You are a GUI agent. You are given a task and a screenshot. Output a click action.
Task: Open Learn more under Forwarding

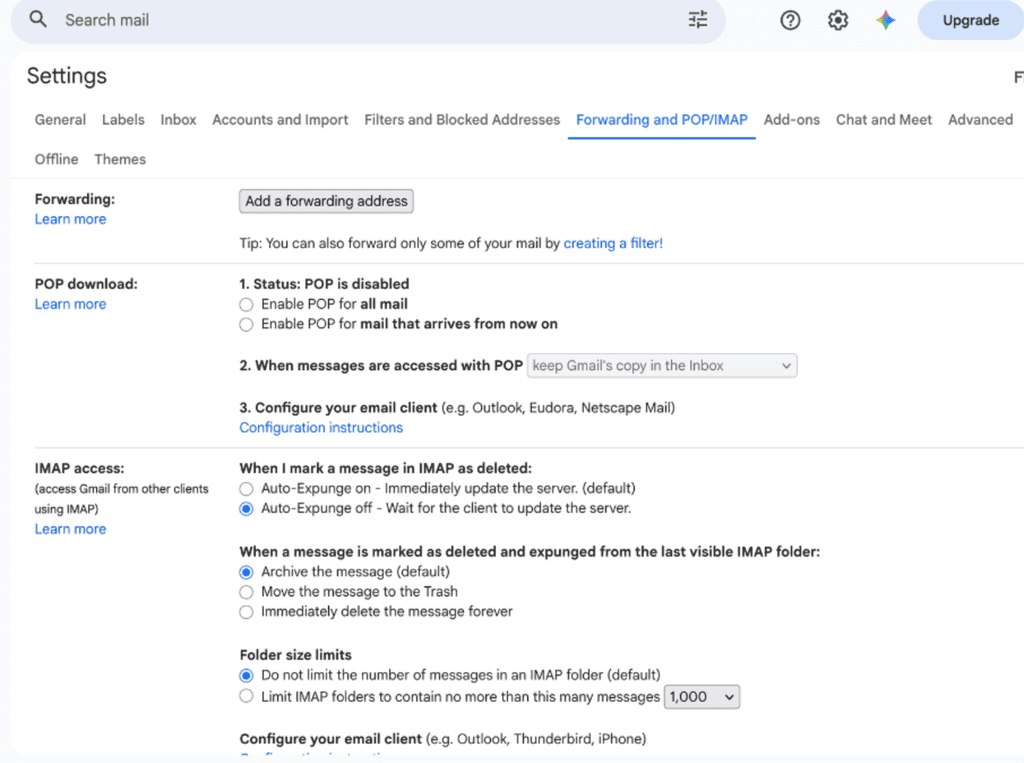71,219
